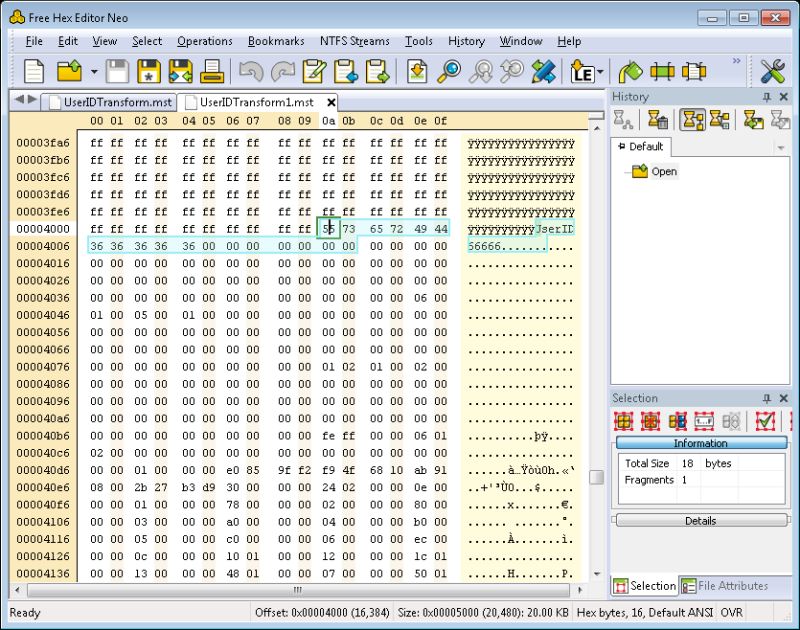
Task: Click vertical scrollbar down arrow
Action: click(596, 574)
